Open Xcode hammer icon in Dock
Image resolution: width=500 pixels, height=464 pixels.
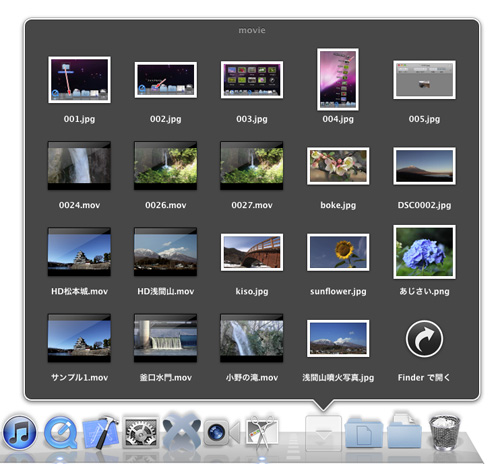point(101,432)
